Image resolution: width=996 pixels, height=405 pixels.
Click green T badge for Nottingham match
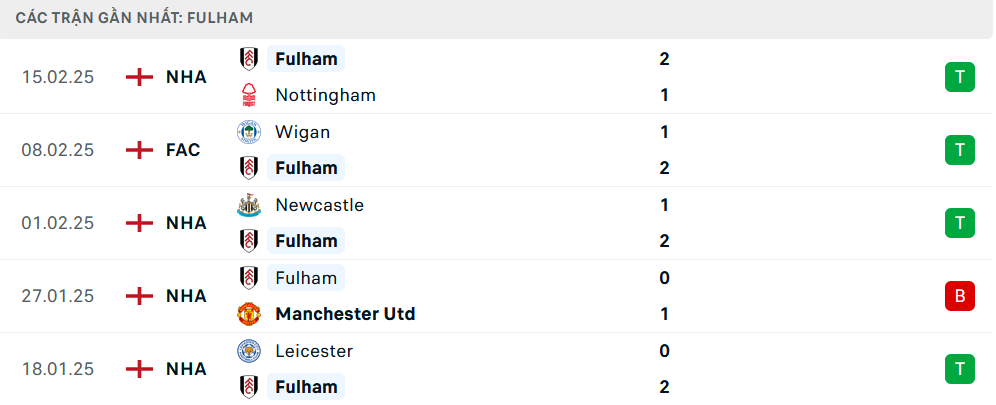[x=959, y=77]
